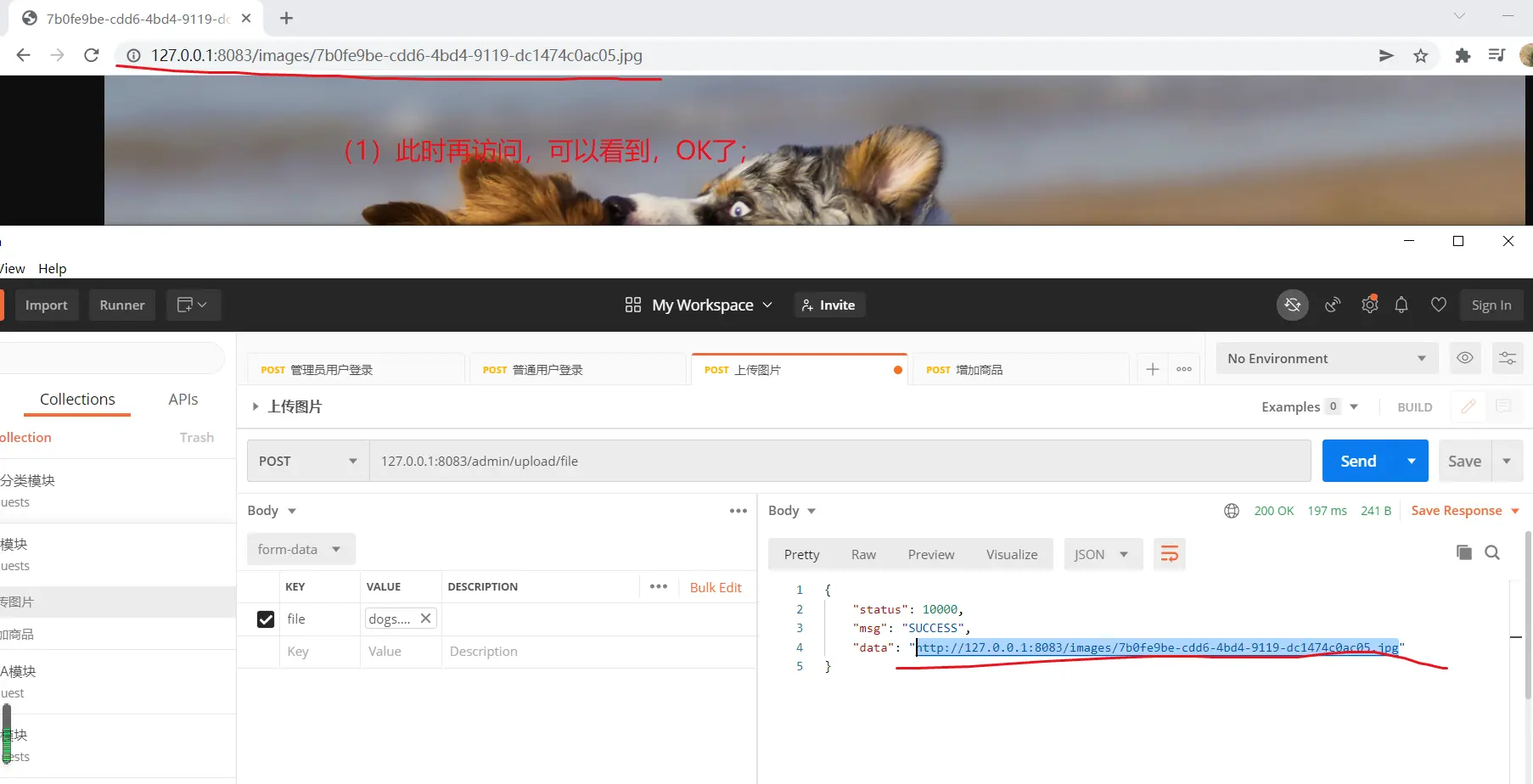The width and height of the screenshot is (1533, 784).
Task: Open the Postman notifications bell
Action: (1401, 305)
